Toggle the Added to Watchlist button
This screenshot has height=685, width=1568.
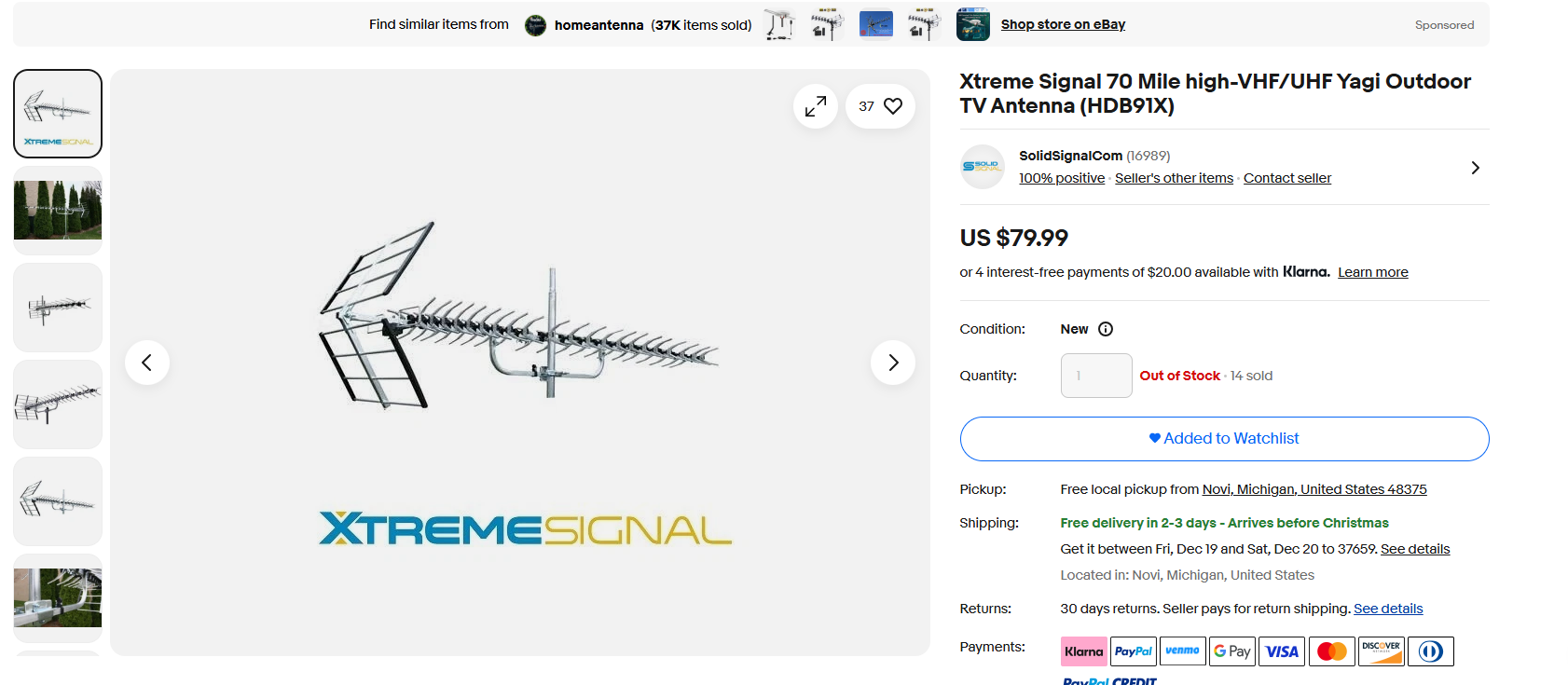click(x=1224, y=439)
